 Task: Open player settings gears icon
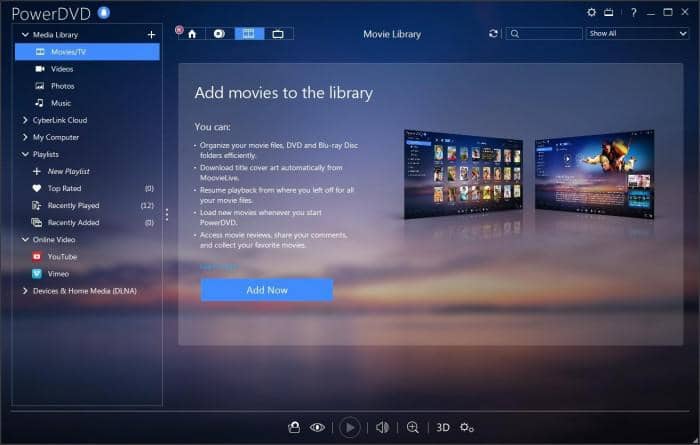467,428
